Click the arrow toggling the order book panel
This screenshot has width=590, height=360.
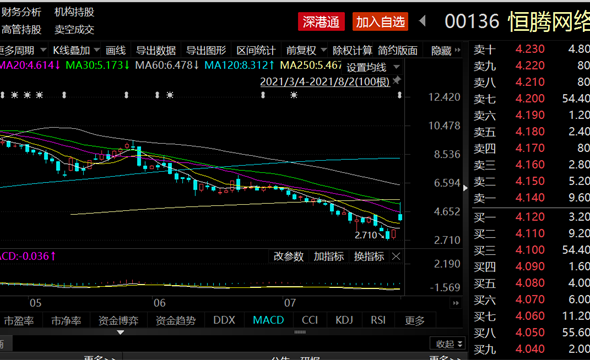click(x=465, y=188)
